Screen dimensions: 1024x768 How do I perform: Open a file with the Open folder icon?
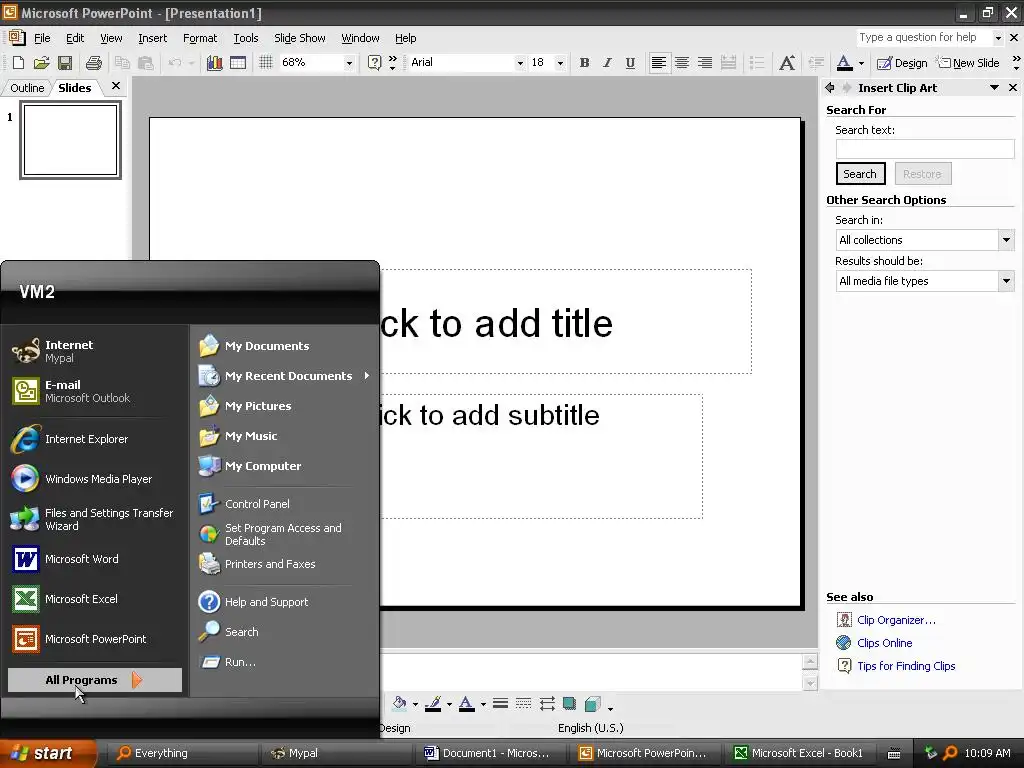41,63
